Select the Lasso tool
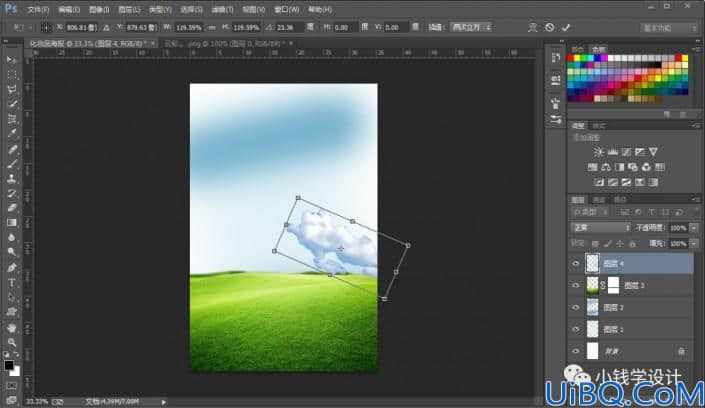This screenshot has height=408, width=705. (11, 90)
